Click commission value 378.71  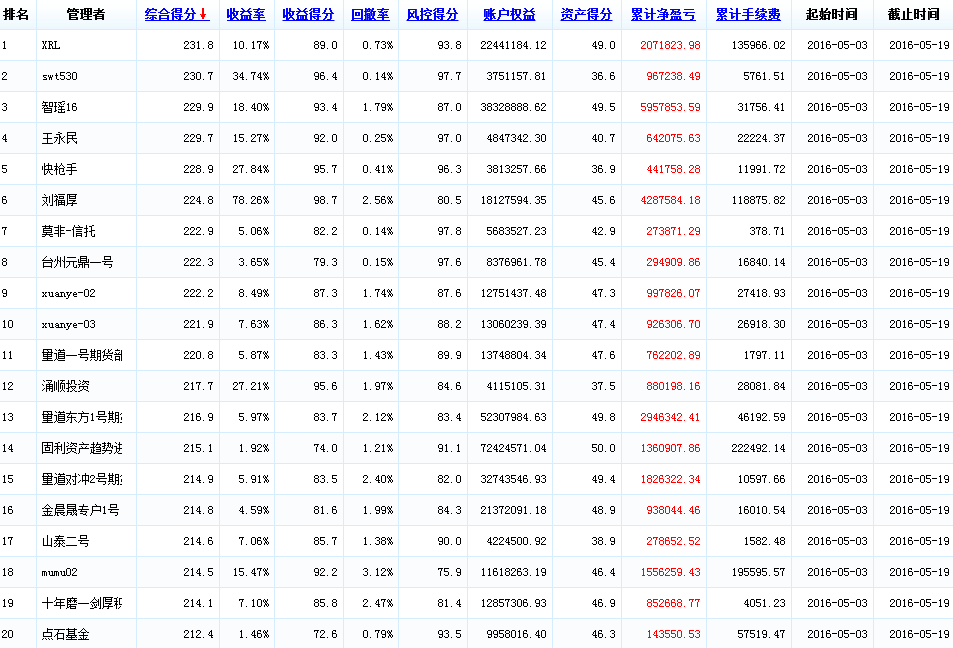tap(767, 232)
